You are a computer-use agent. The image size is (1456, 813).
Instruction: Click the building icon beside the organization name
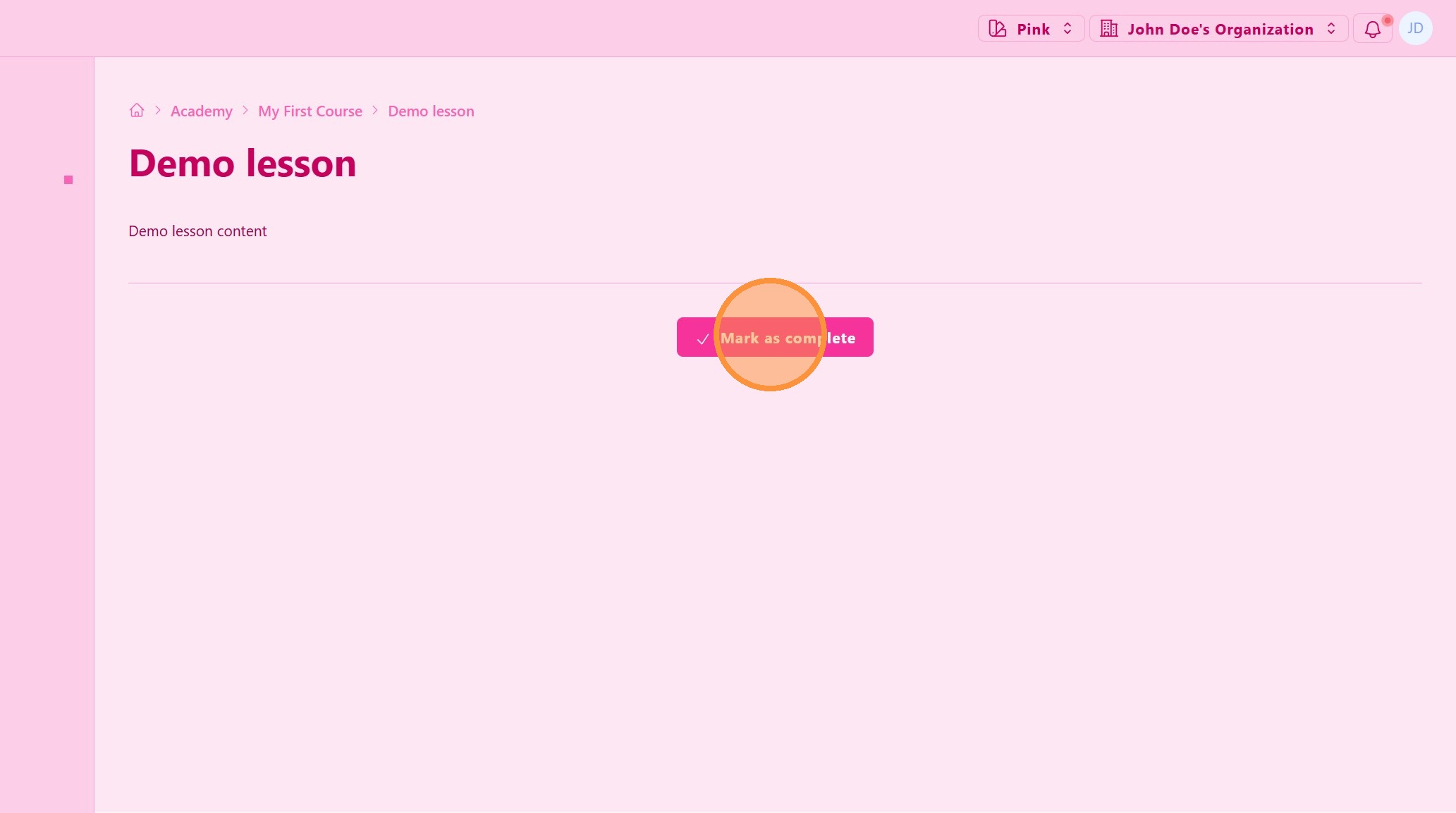[x=1109, y=29]
